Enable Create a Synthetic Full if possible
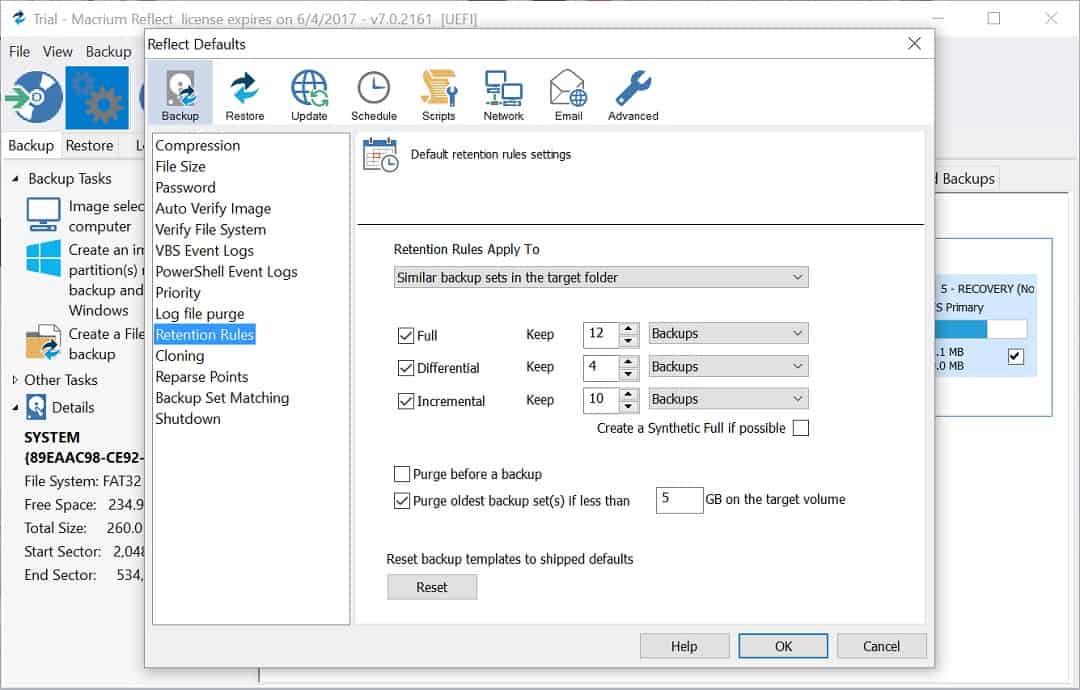Viewport: 1080px width, 690px height. 800,428
